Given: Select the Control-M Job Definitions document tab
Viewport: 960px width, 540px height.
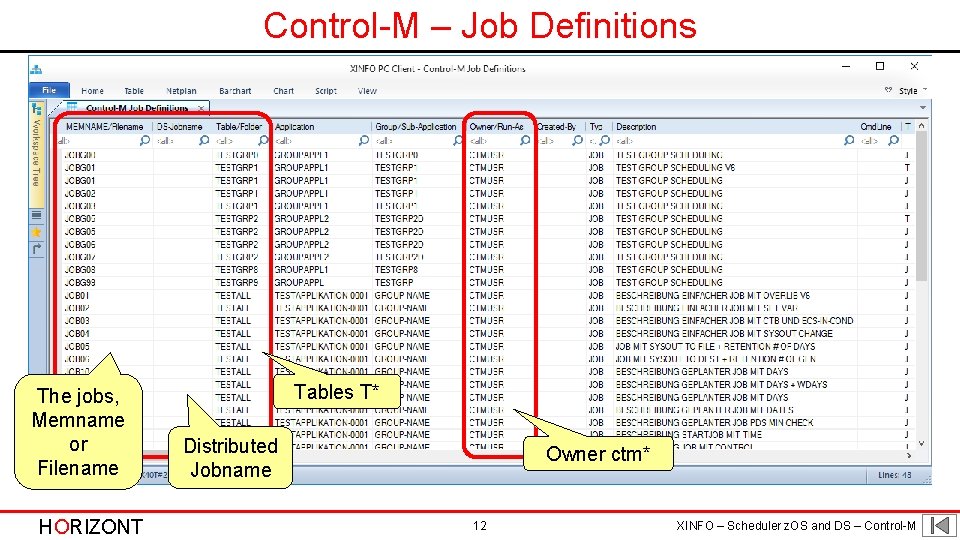Looking at the screenshot, I should pos(137,108).
